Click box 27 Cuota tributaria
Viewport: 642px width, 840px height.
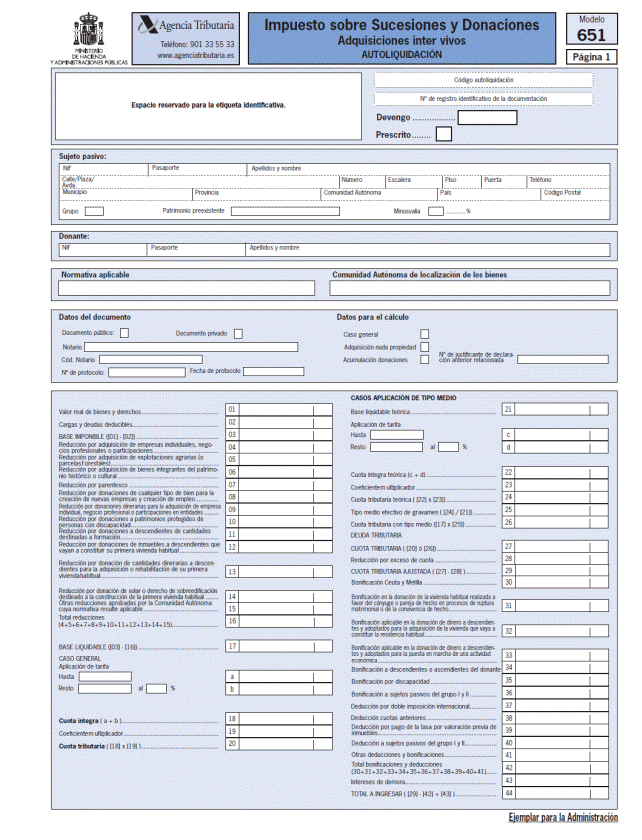tap(562, 547)
